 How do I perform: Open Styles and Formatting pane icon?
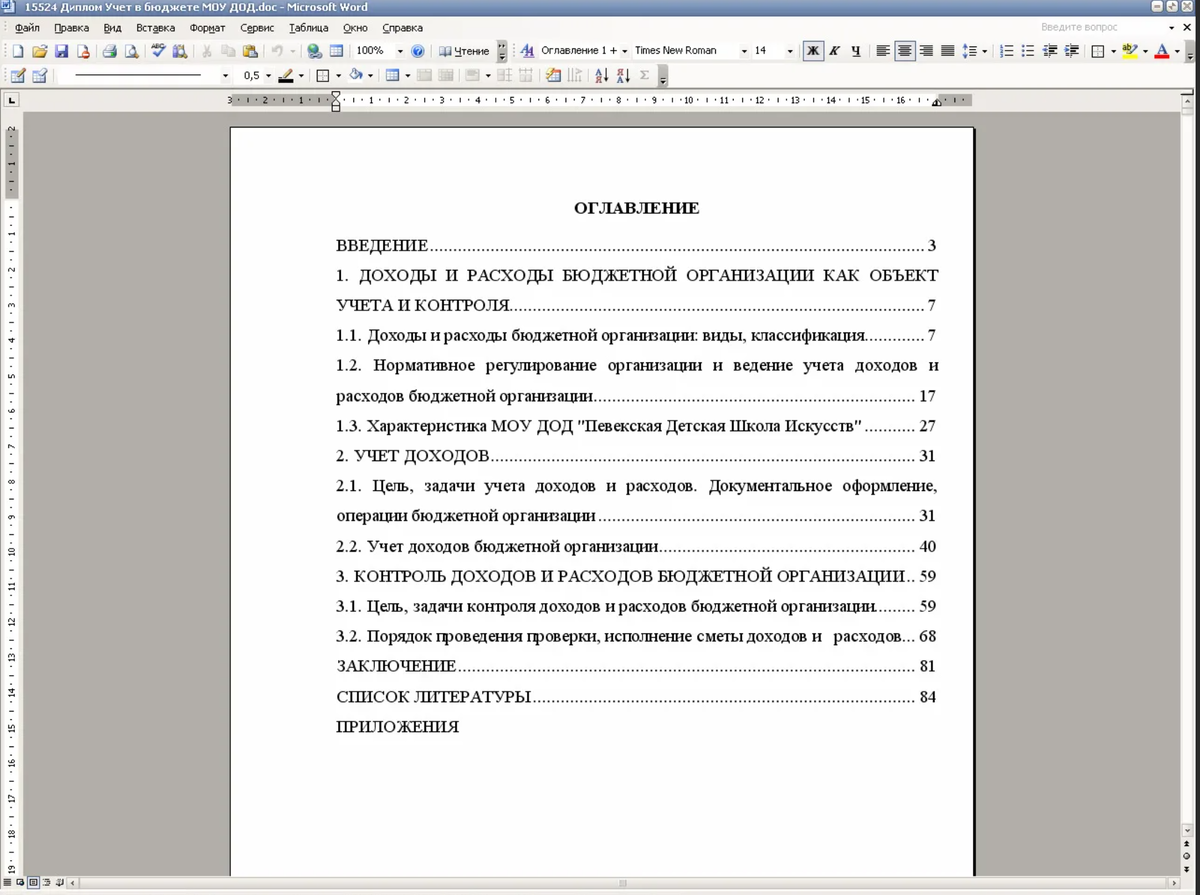click(527, 51)
